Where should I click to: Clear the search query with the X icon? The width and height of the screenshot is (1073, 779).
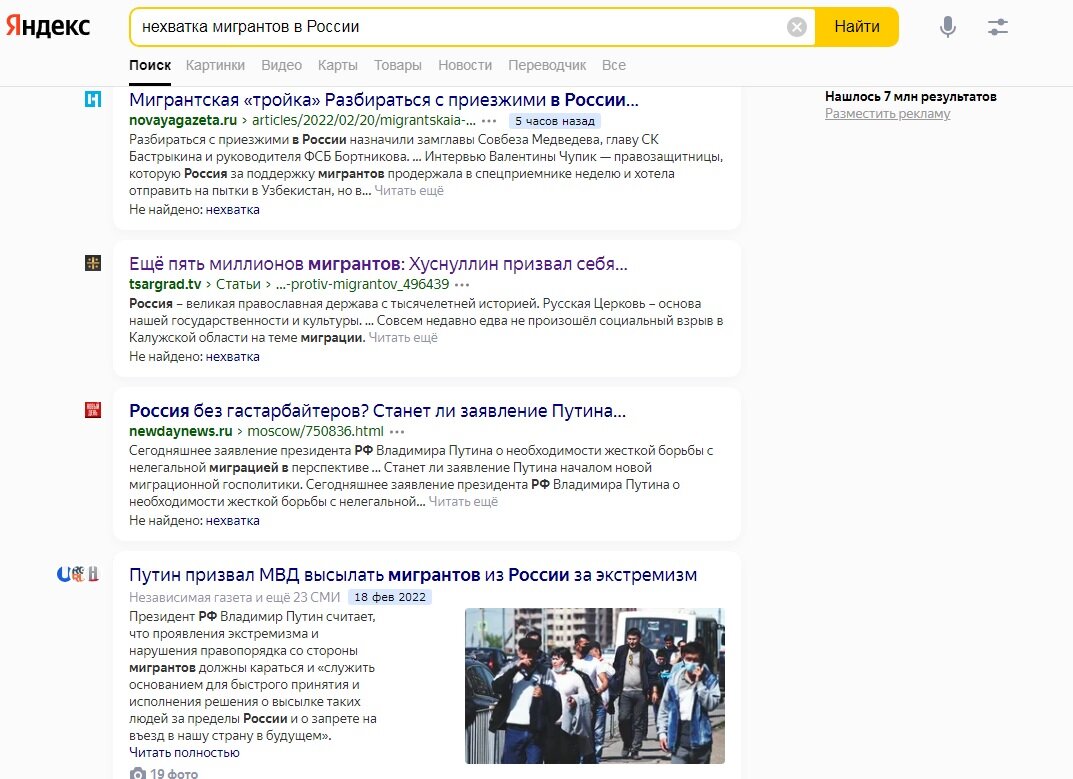pos(796,27)
